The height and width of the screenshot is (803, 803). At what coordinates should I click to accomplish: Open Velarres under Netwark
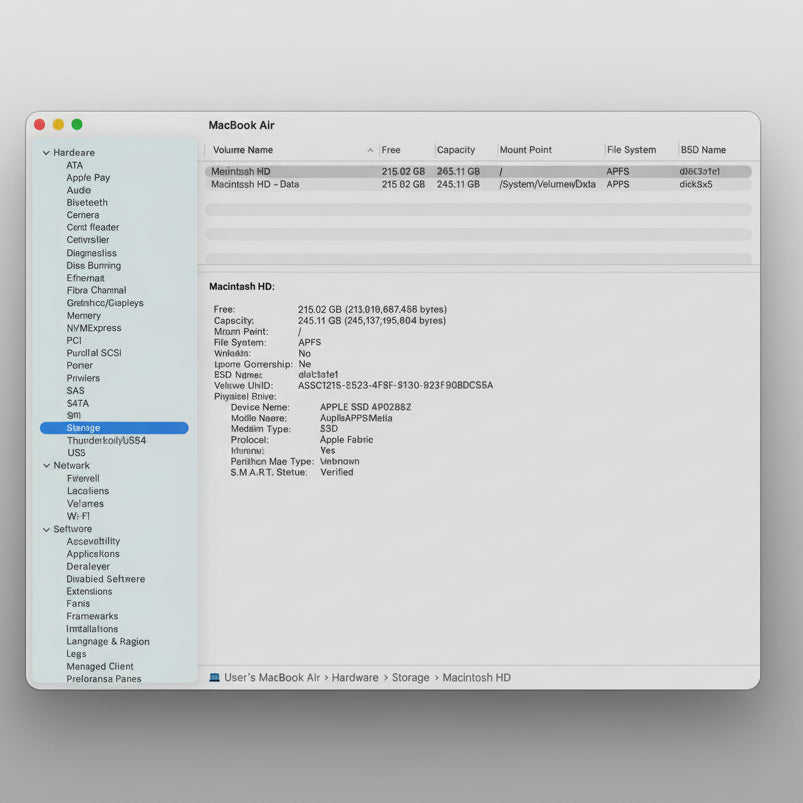click(85, 504)
